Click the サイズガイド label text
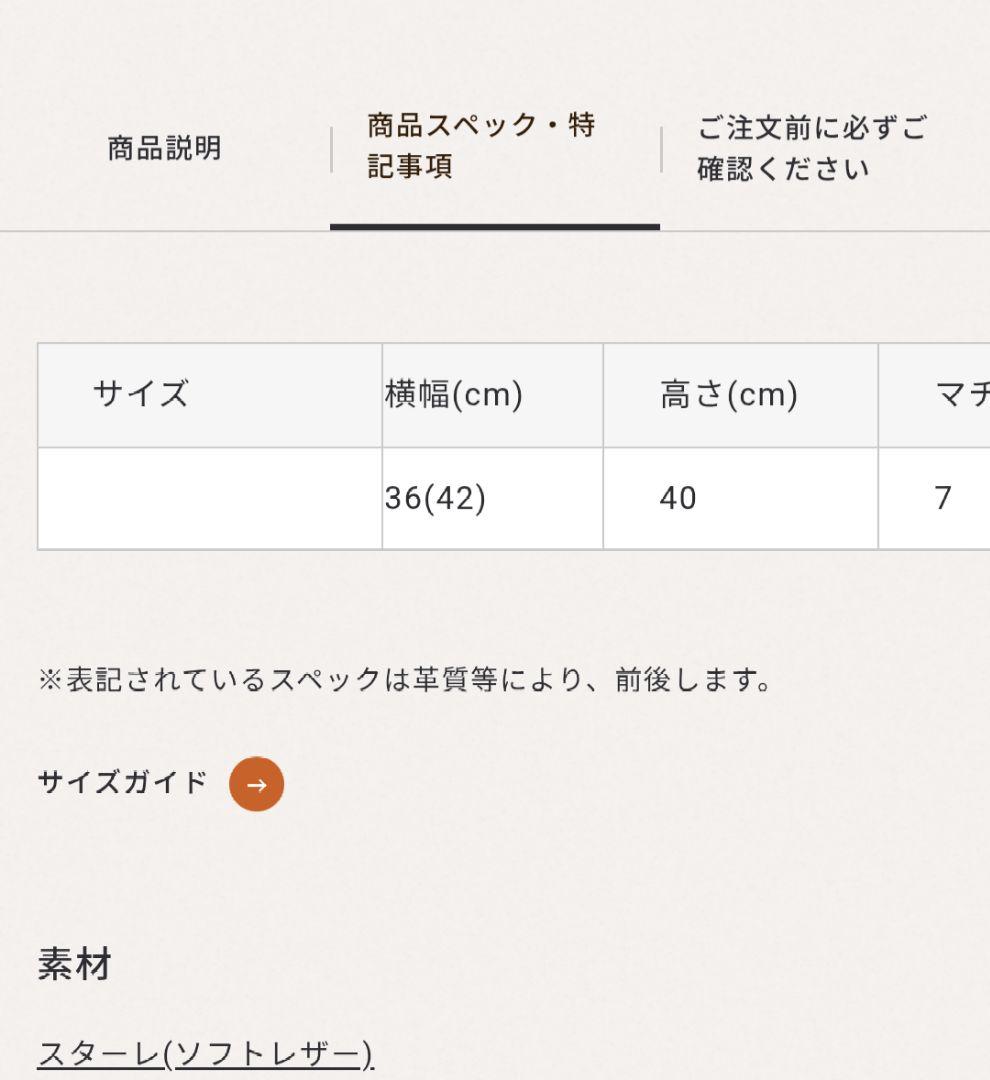The width and height of the screenshot is (990, 1080). pyautogui.click(x=120, y=783)
